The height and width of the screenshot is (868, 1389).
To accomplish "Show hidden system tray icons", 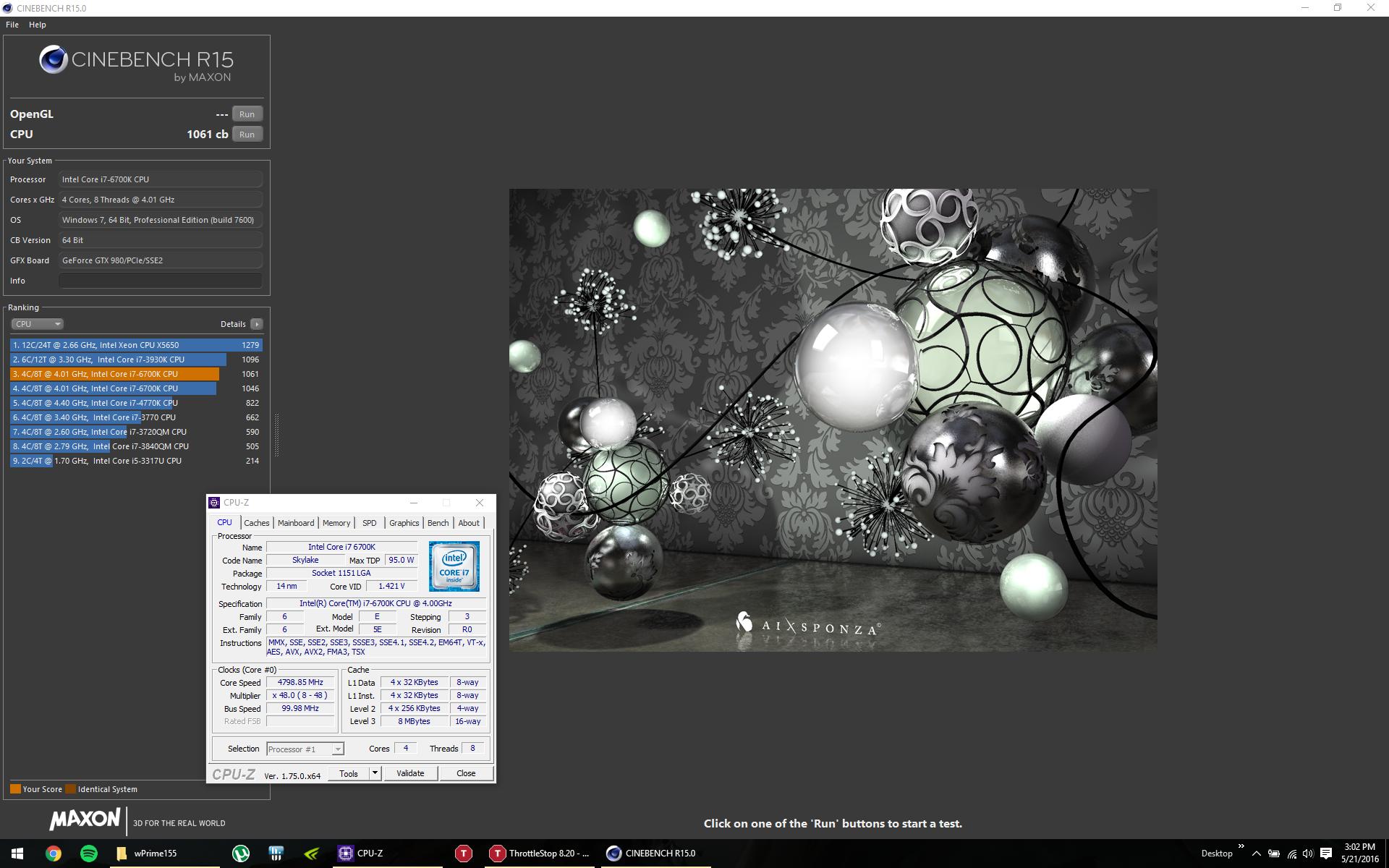I will pyautogui.click(x=1256, y=854).
